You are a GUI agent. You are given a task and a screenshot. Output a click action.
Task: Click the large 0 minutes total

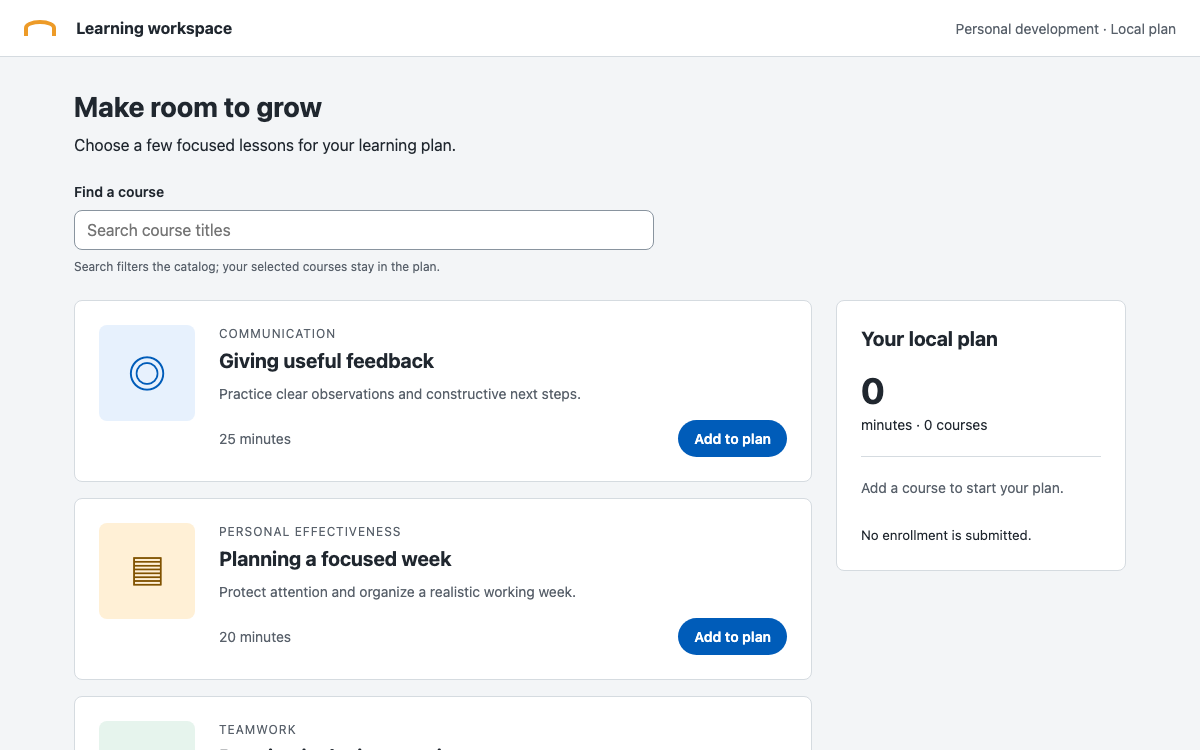point(873,391)
